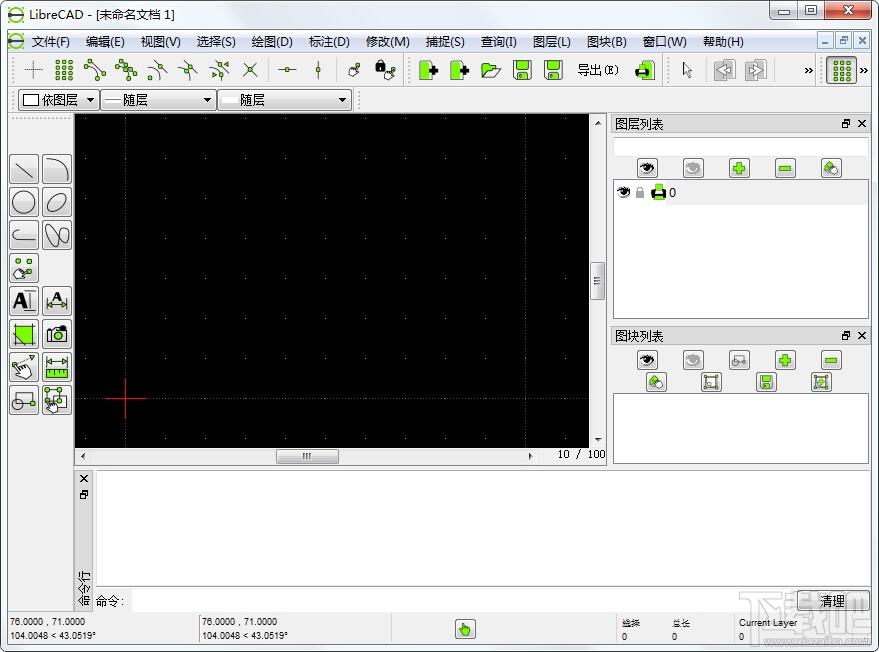The image size is (879, 652).
Task: Toggle Restrict horizontal
Action: coord(287,70)
